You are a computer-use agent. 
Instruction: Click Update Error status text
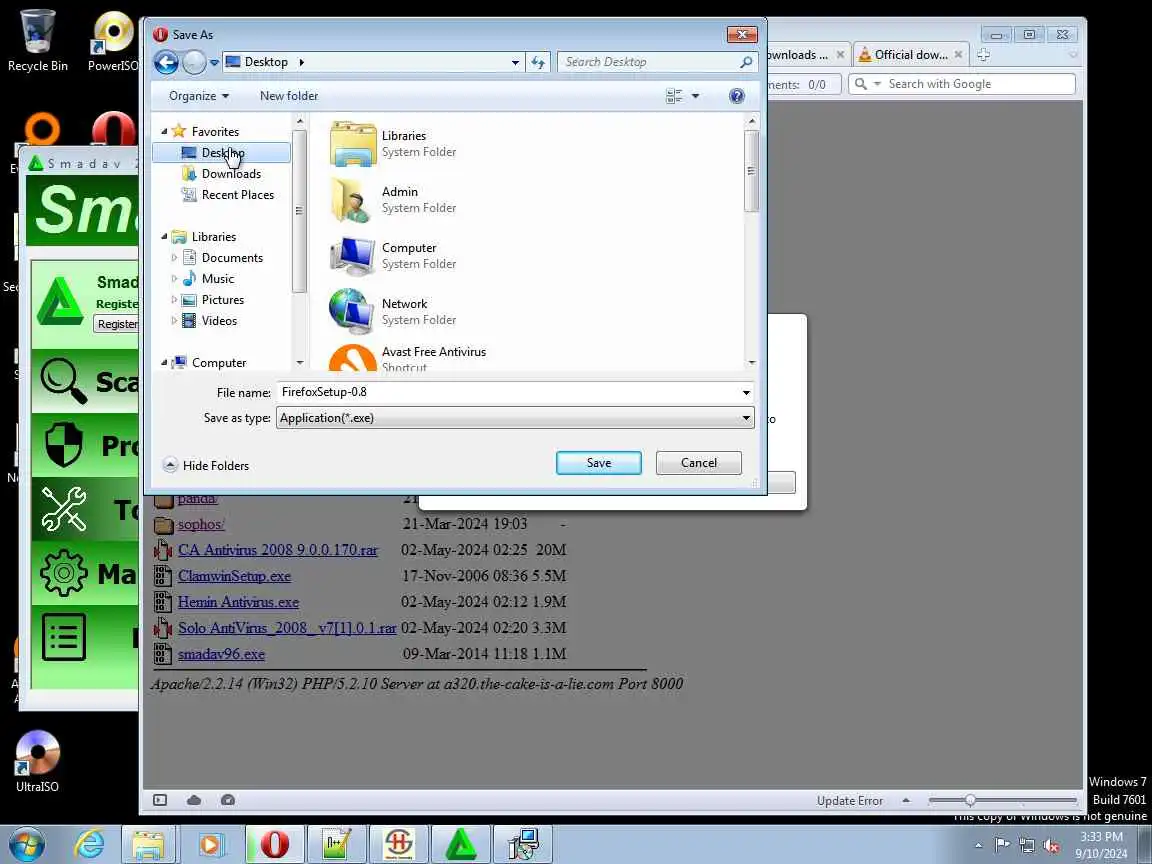[x=849, y=801]
